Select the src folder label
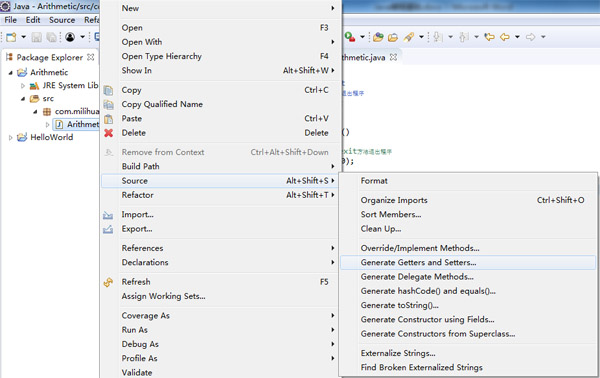This screenshot has height=378, width=600. 48,99
